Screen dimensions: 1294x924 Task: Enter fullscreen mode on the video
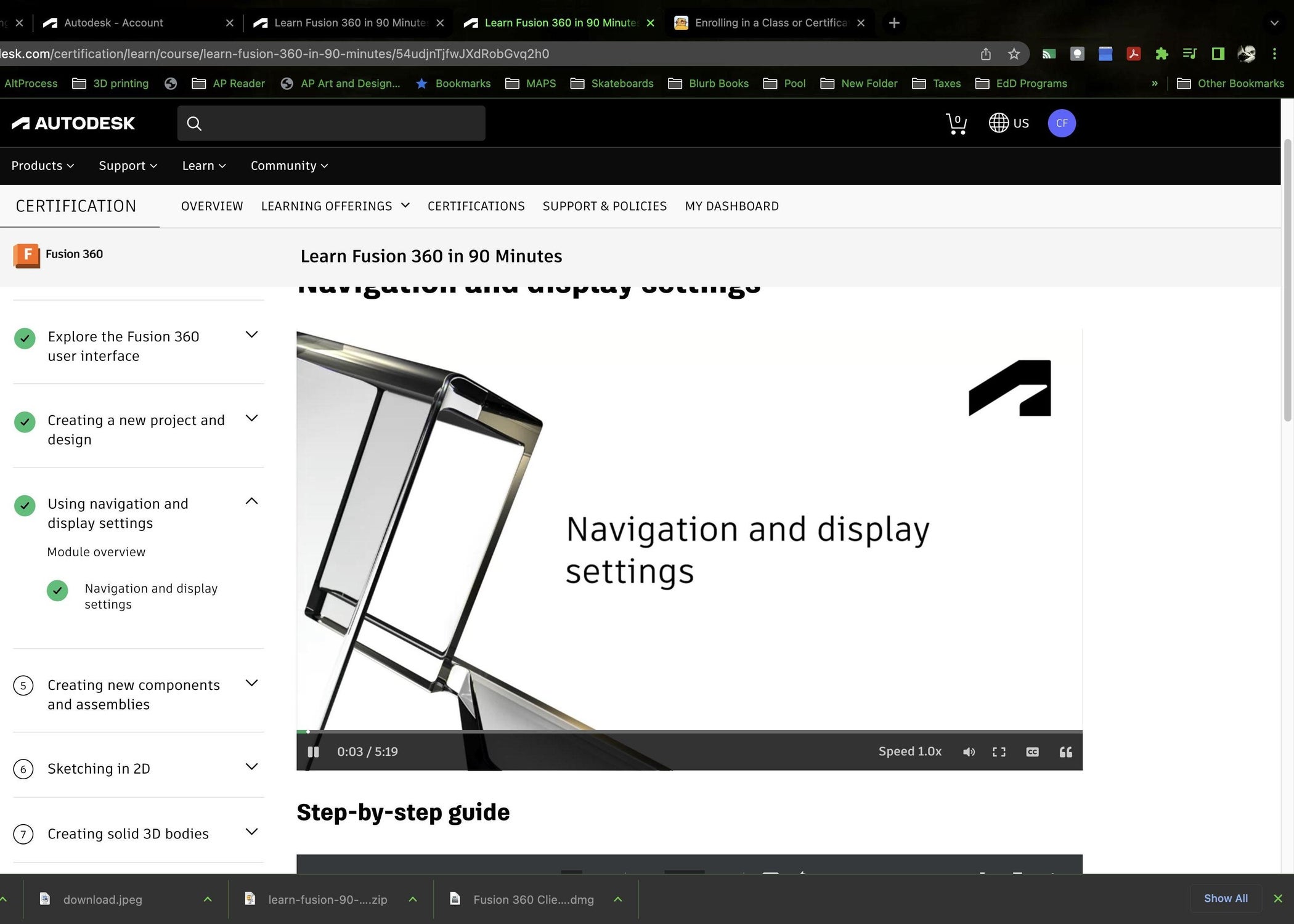[x=999, y=752]
